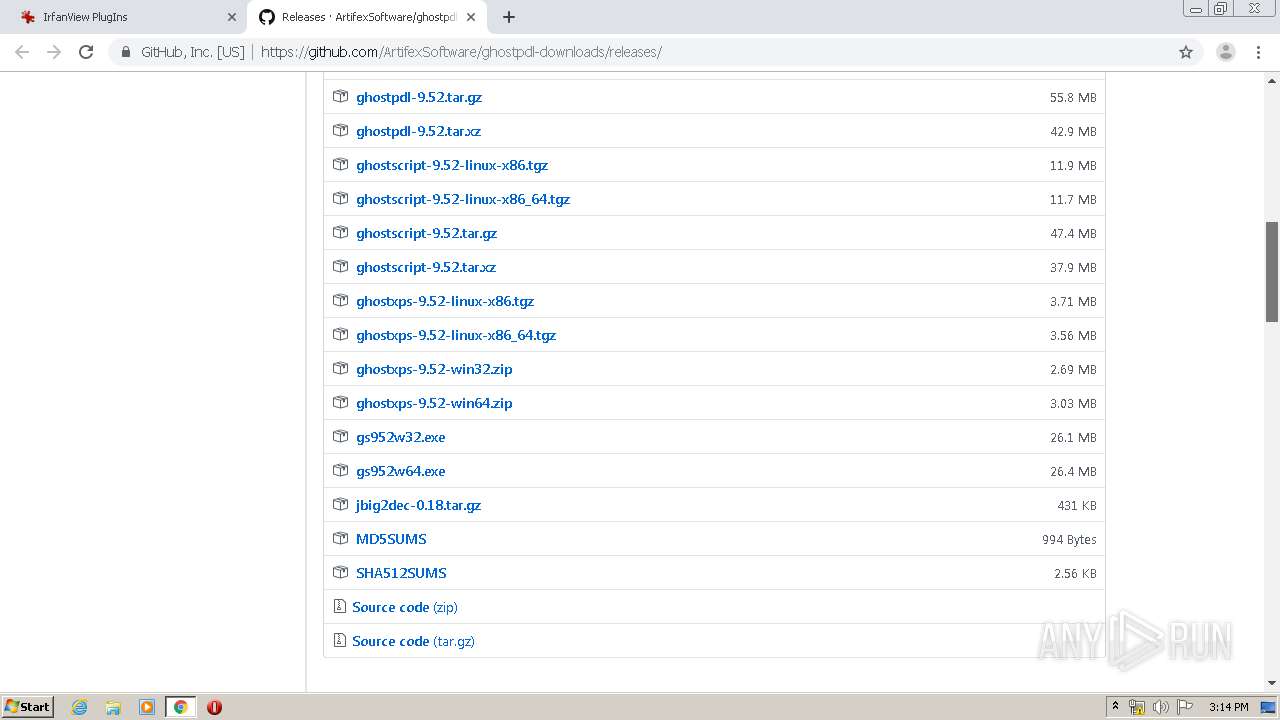1280x720 pixels.
Task: Open volume control in system tray
Action: (x=1161, y=707)
